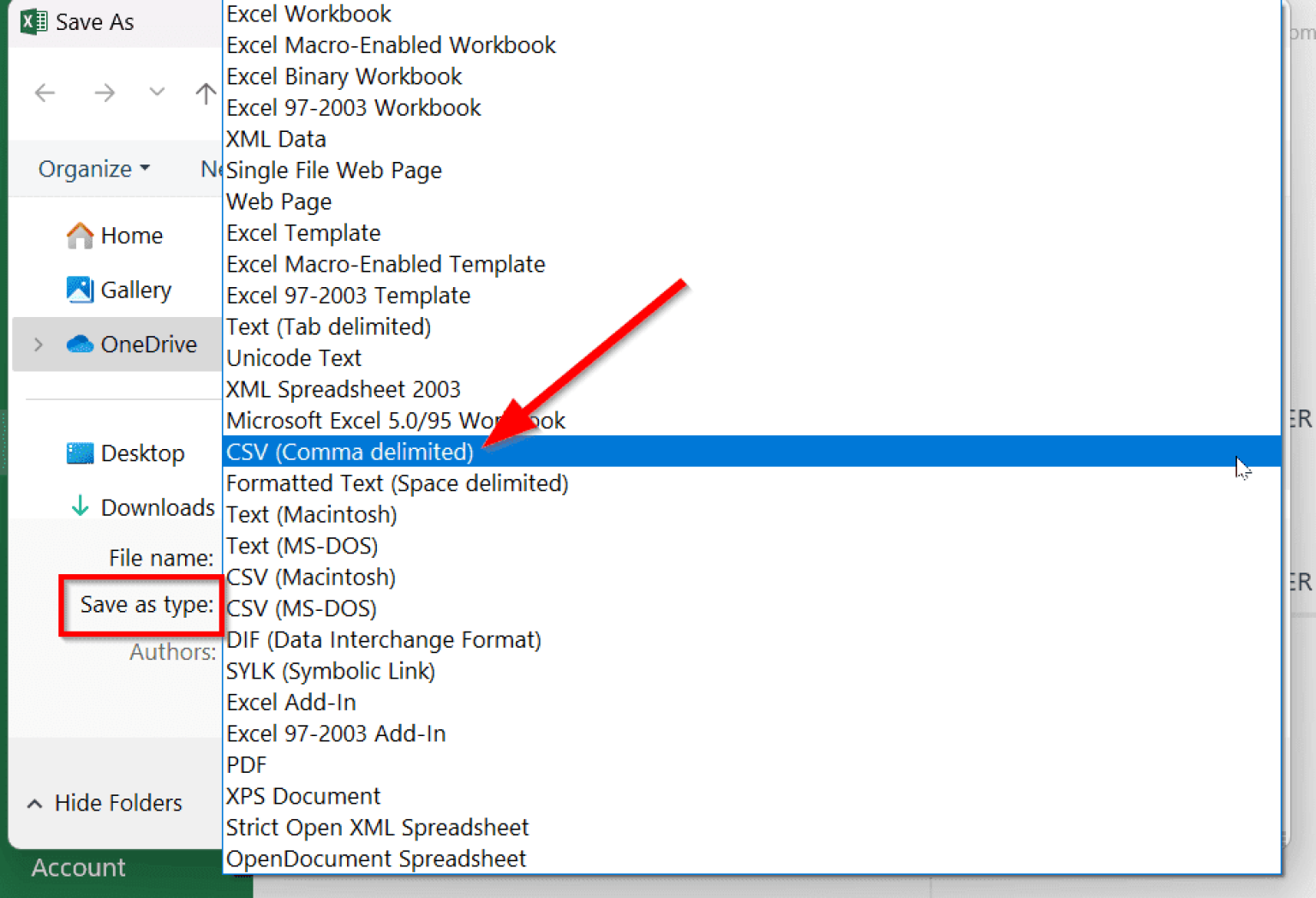Open the Home location in the sidebar
1316x898 pixels.
[130, 235]
